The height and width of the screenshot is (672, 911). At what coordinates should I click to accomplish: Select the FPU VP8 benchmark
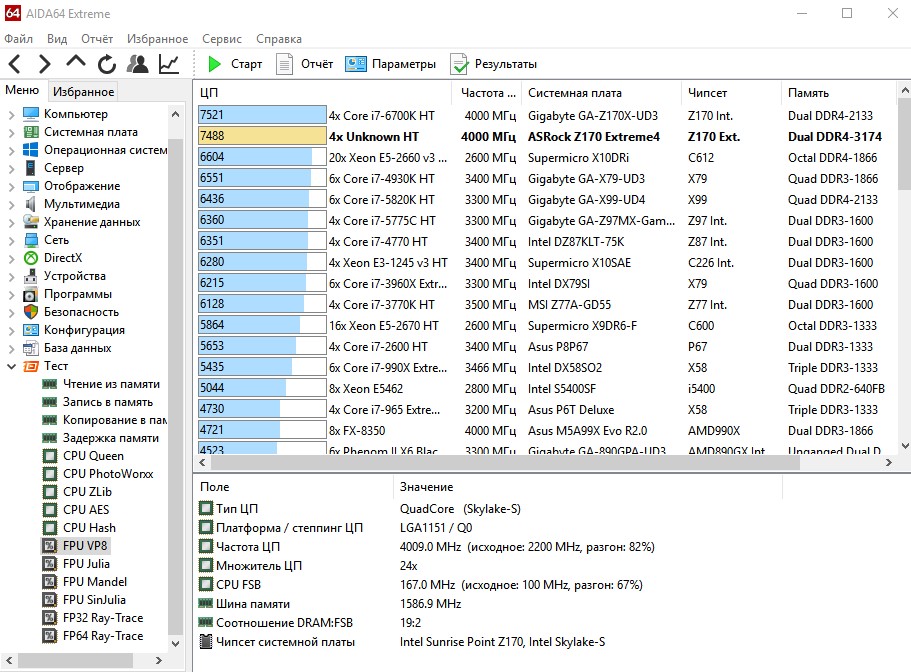point(75,546)
